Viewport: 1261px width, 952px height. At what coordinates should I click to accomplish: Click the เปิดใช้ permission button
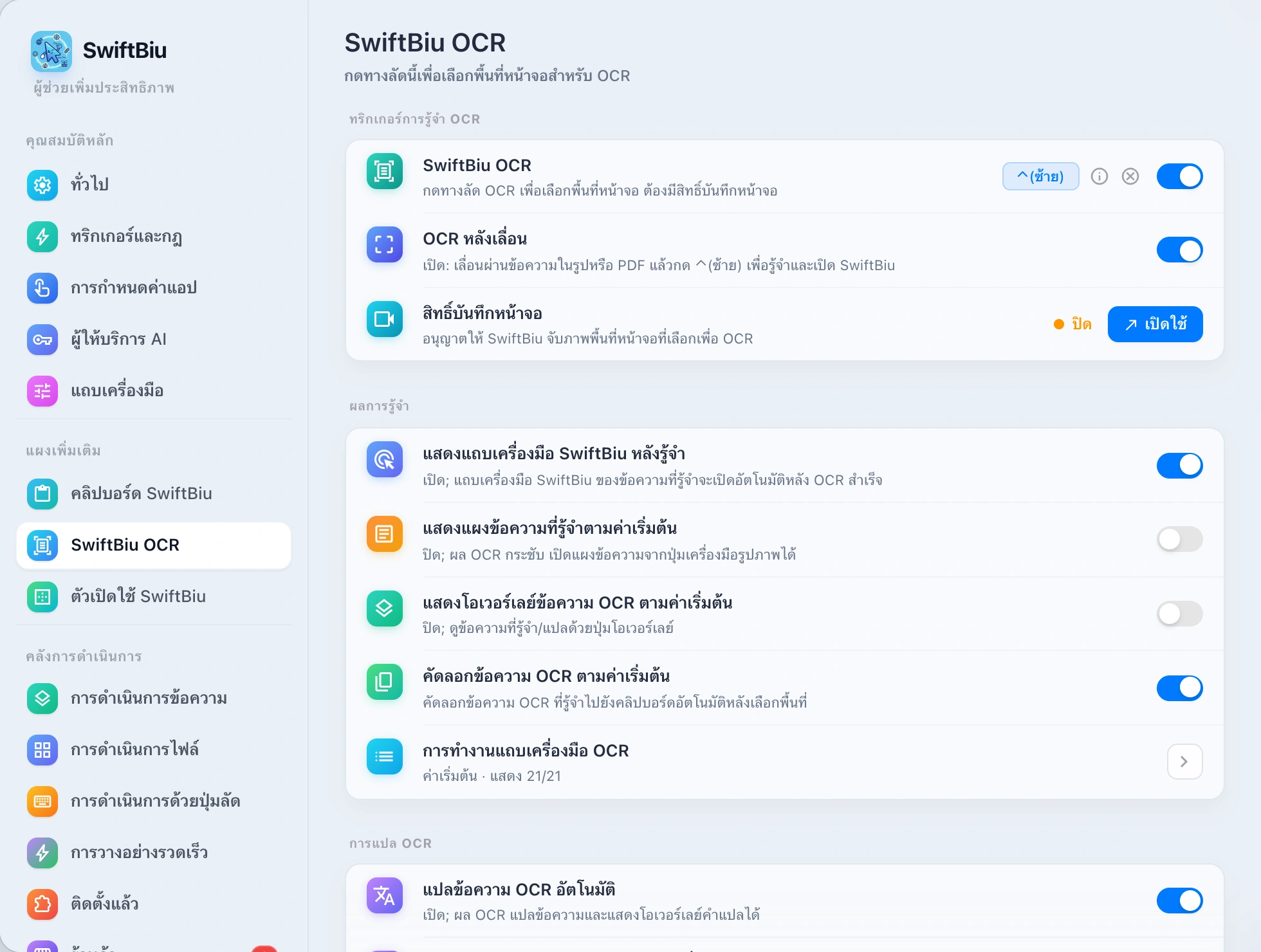coord(1155,324)
